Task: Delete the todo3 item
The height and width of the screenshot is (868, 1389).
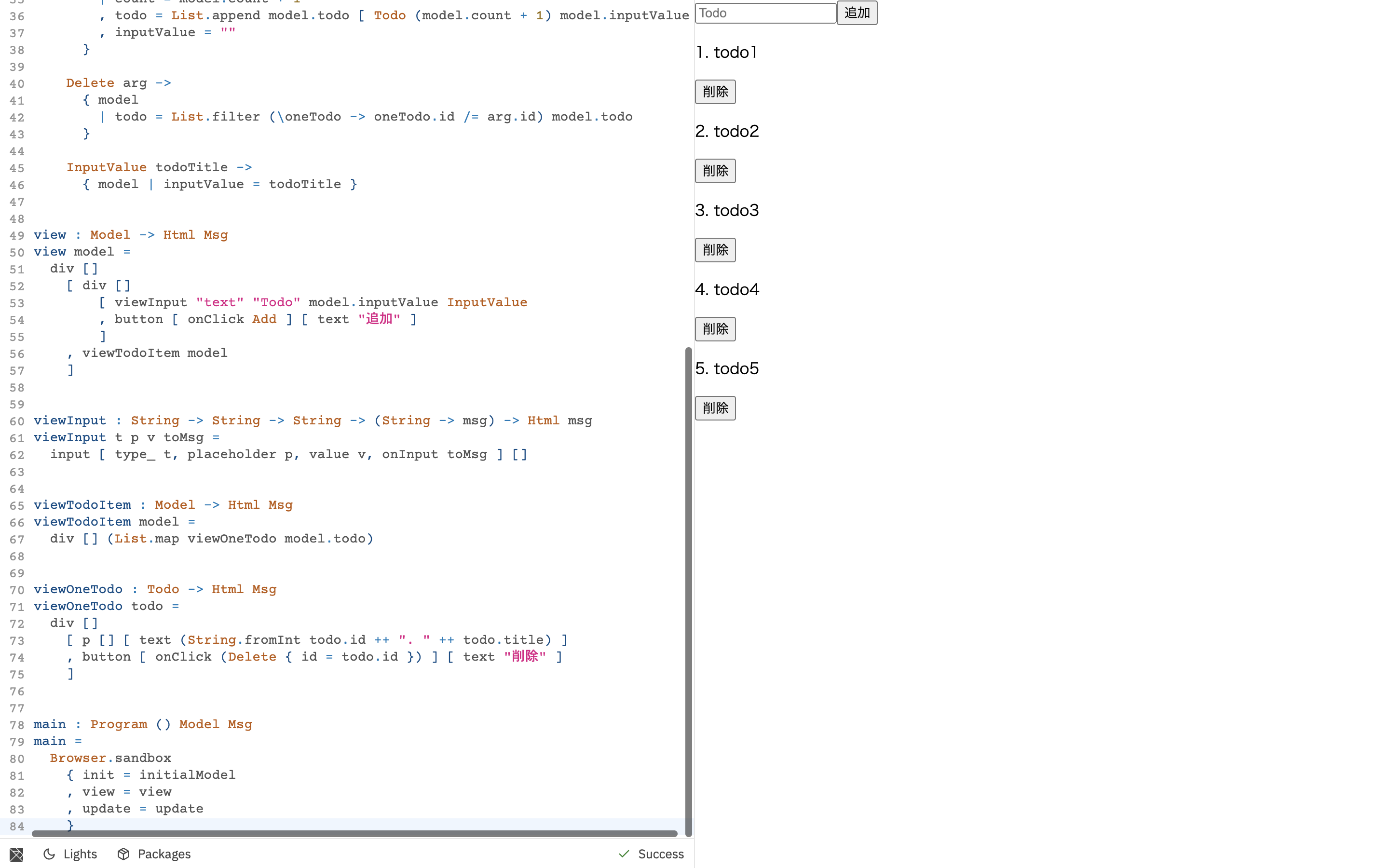Action: [715, 250]
